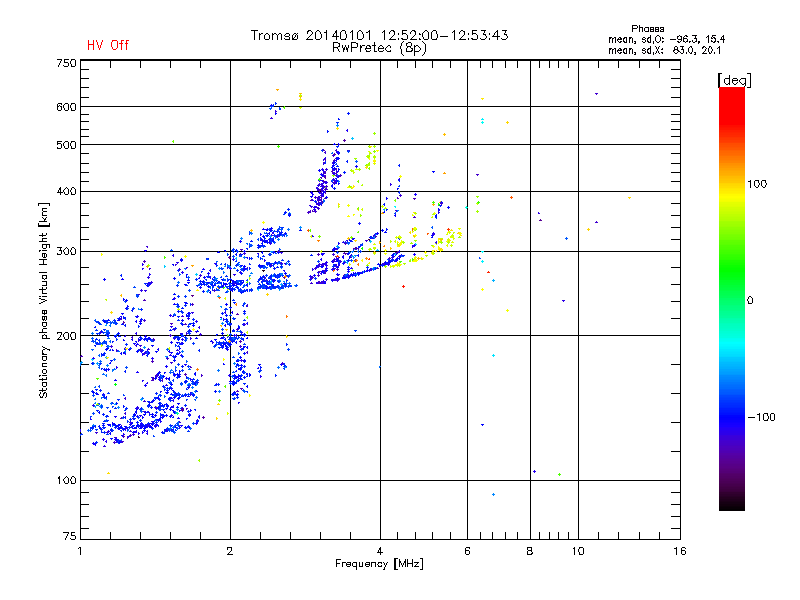
Task: Click the x-axis tick label '16'
Action: click(680, 551)
